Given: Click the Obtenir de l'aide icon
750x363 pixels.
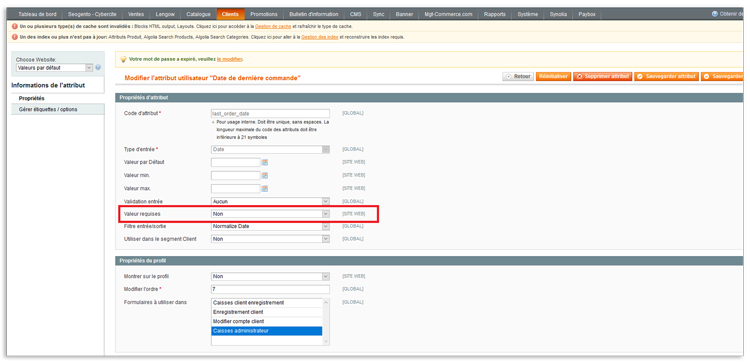Looking at the screenshot, I should [x=715, y=14].
